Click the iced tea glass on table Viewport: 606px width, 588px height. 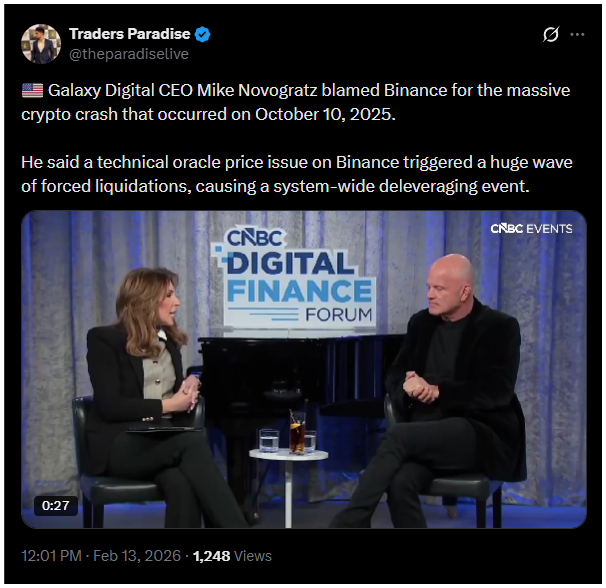297,433
